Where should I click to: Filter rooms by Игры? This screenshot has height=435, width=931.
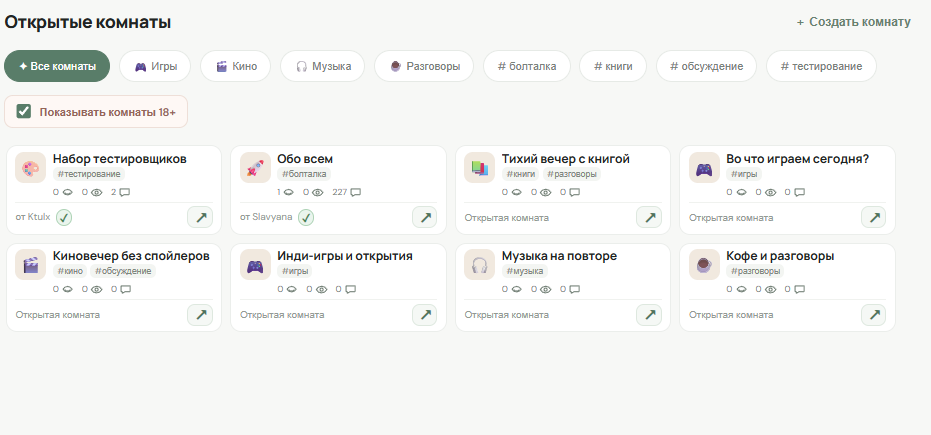(x=155, y=66)
